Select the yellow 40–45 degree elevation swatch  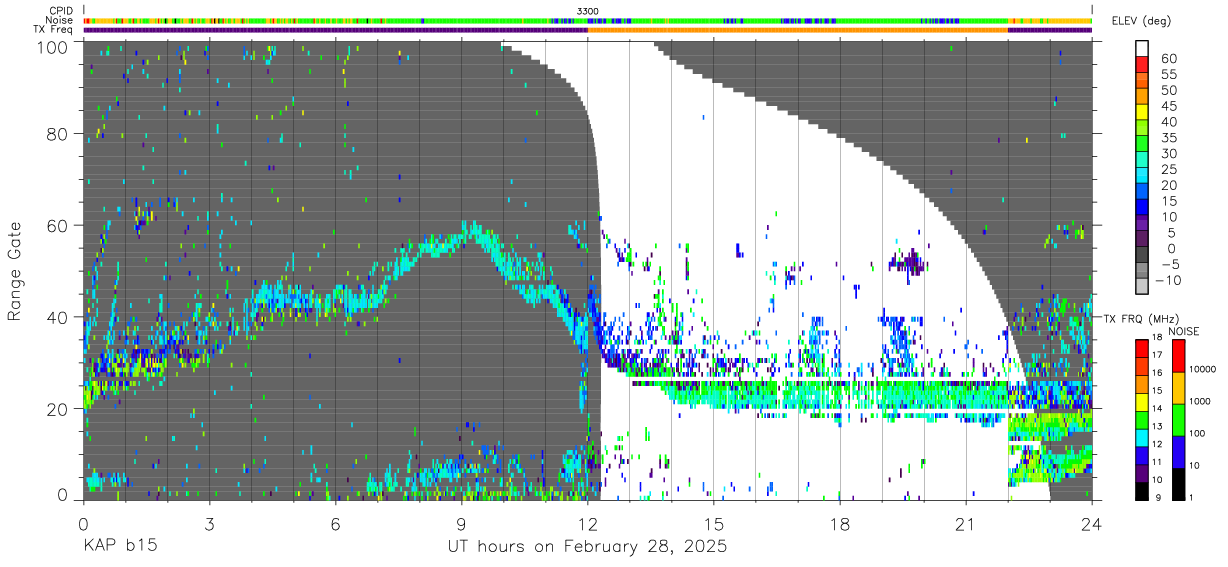(1143, 113)
